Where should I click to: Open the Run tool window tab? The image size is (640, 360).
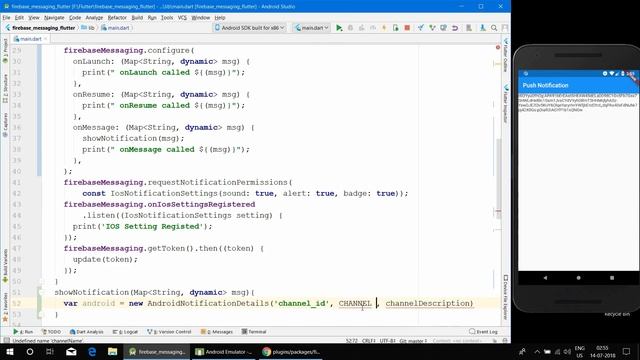coord(23,332)
